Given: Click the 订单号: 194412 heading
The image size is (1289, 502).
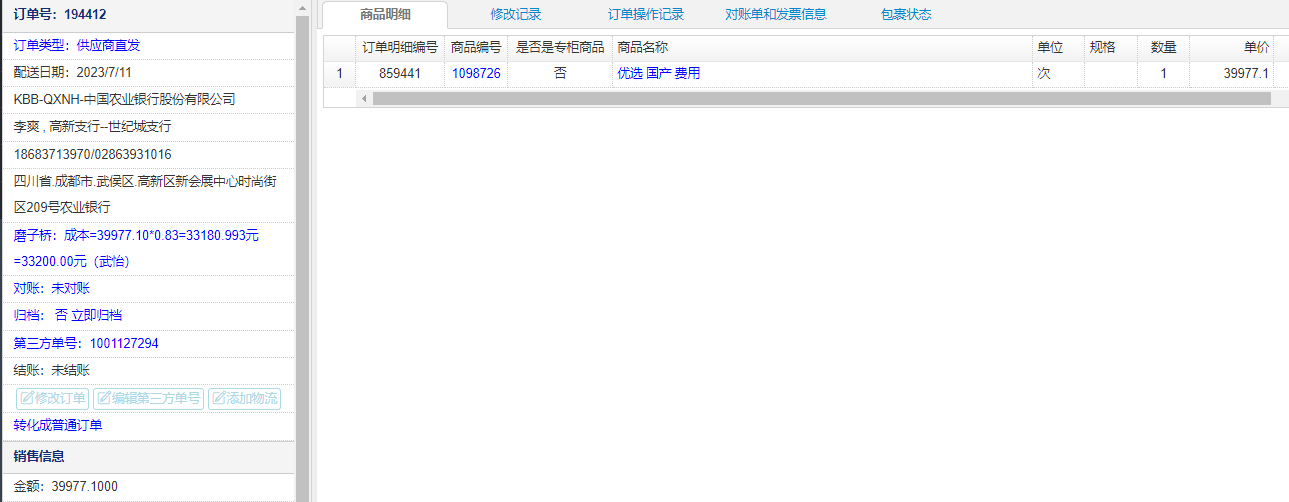Looking at the screenshot, I should pos(60,15).
